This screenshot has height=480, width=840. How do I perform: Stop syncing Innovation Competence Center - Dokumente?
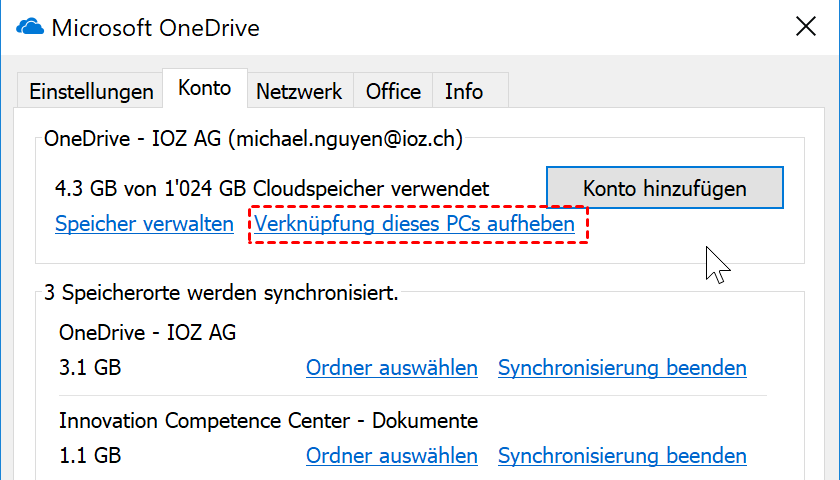(x=622, y=456)
